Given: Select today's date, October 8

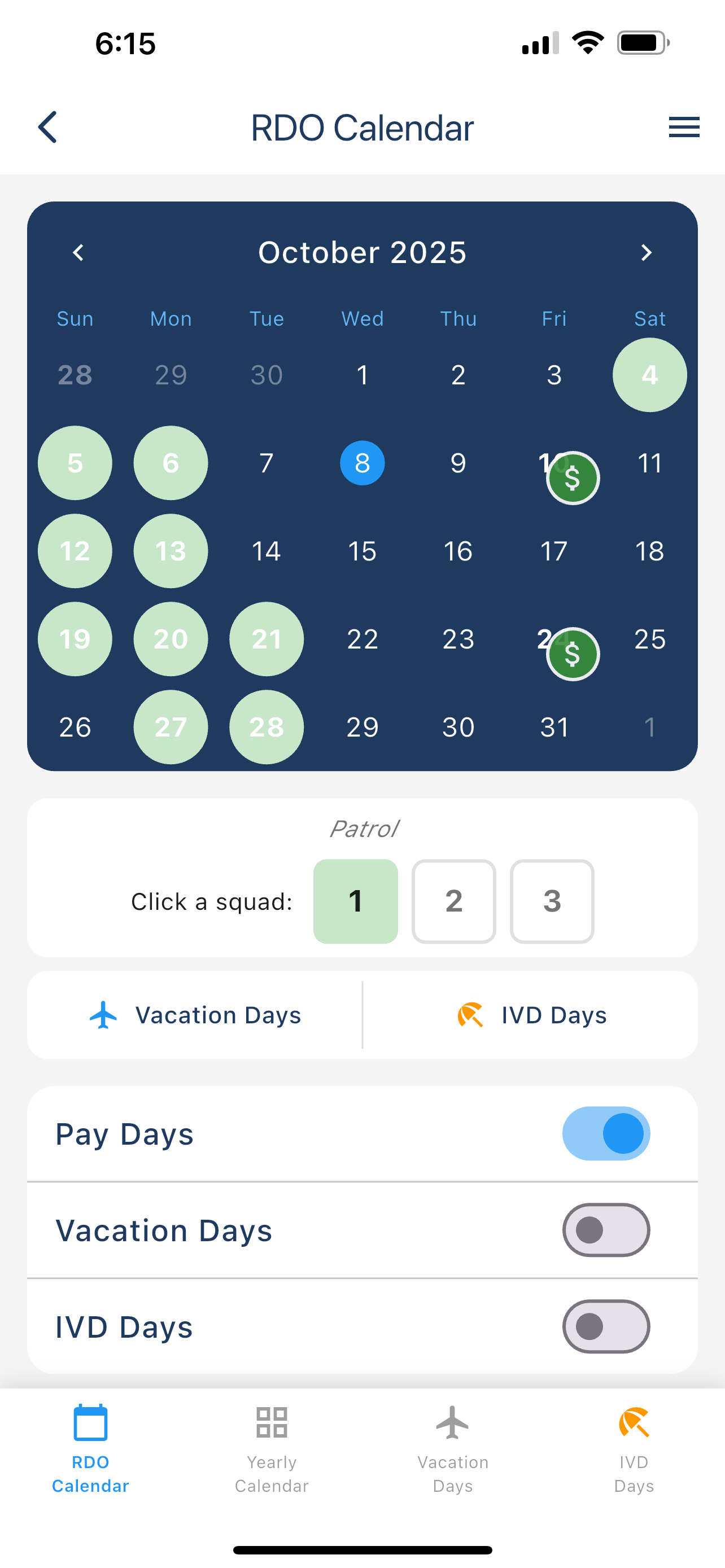Looking at the screenshot, I should click(x=362, y=463).
